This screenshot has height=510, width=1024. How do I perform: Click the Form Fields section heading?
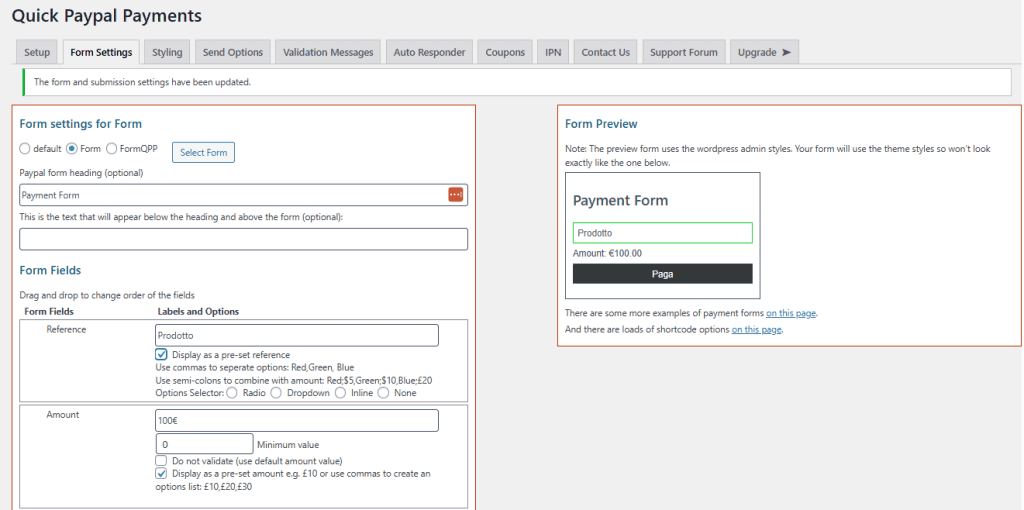click(50, 270)
